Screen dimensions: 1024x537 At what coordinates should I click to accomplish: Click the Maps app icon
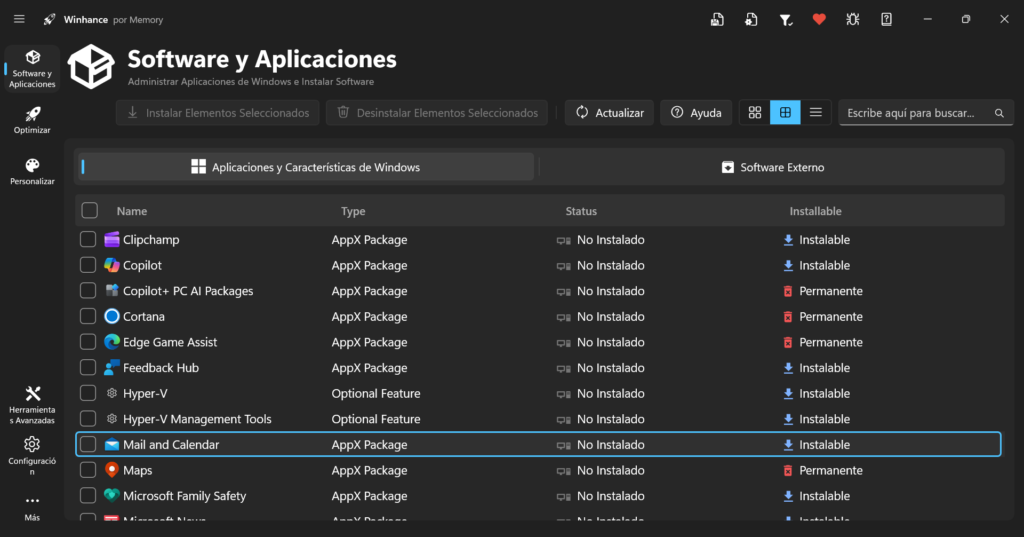click(x=112, y=470)
